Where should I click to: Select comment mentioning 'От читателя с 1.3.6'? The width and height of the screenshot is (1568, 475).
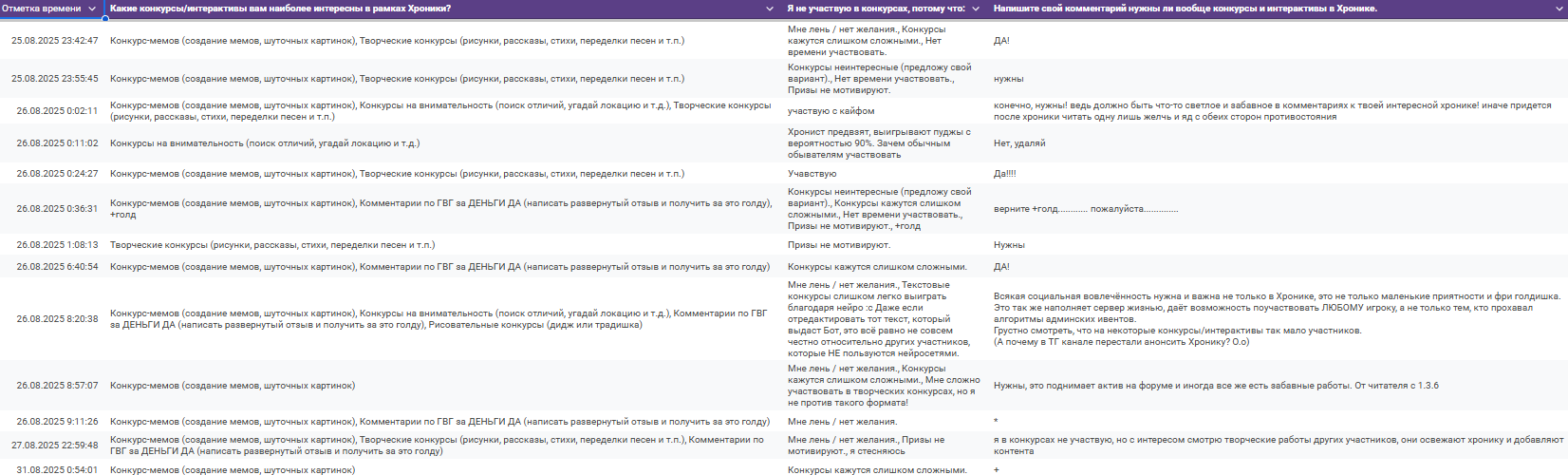pos(1216,386)
